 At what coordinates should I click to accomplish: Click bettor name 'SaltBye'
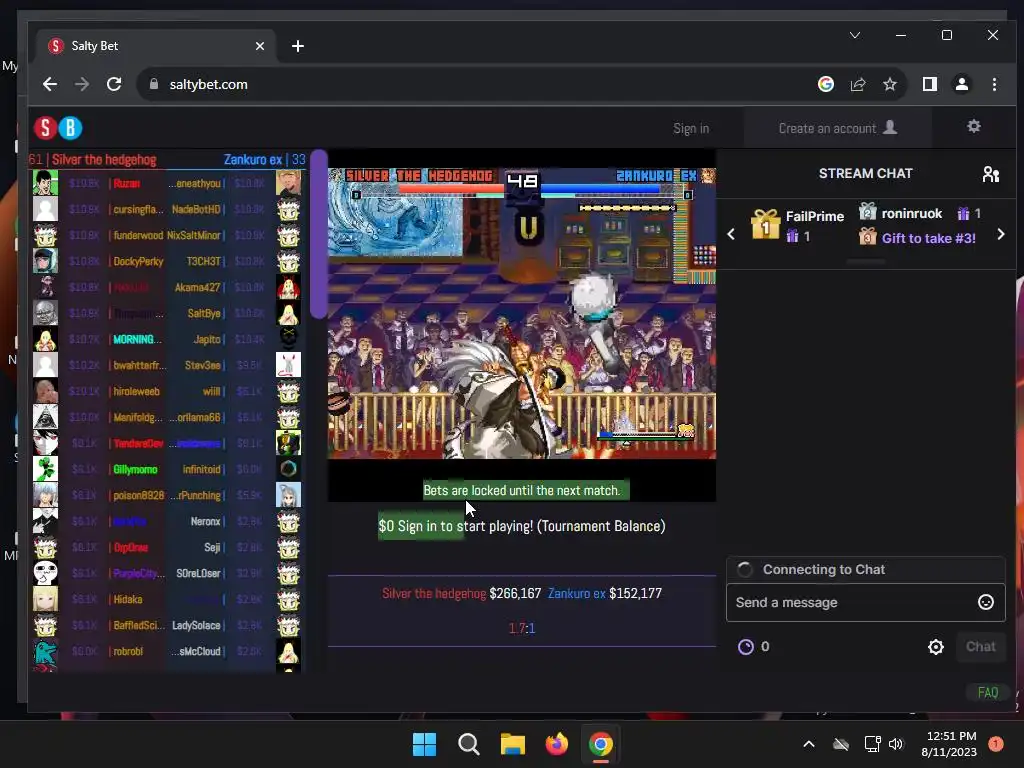[x=204, y=313]
